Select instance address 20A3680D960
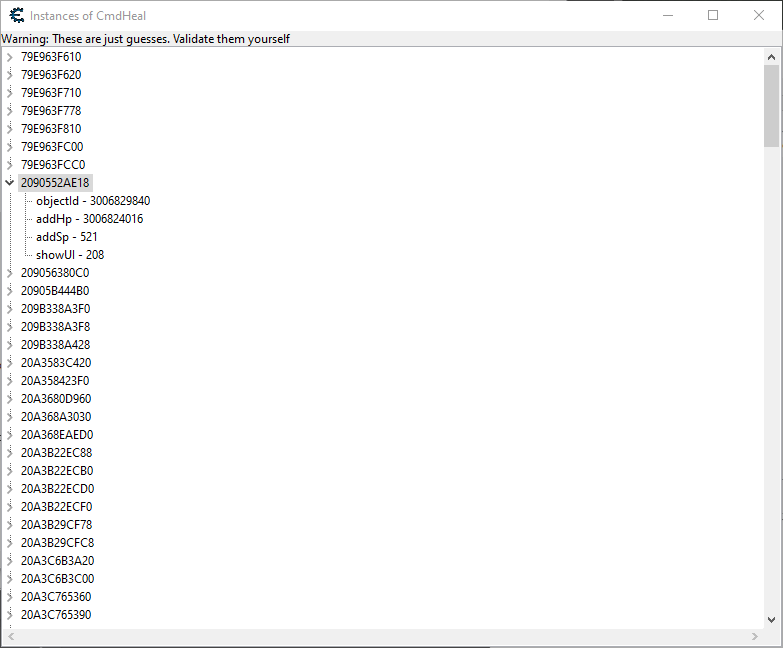The height and width of the screenshot is (648, 783). tap(56, 399)
